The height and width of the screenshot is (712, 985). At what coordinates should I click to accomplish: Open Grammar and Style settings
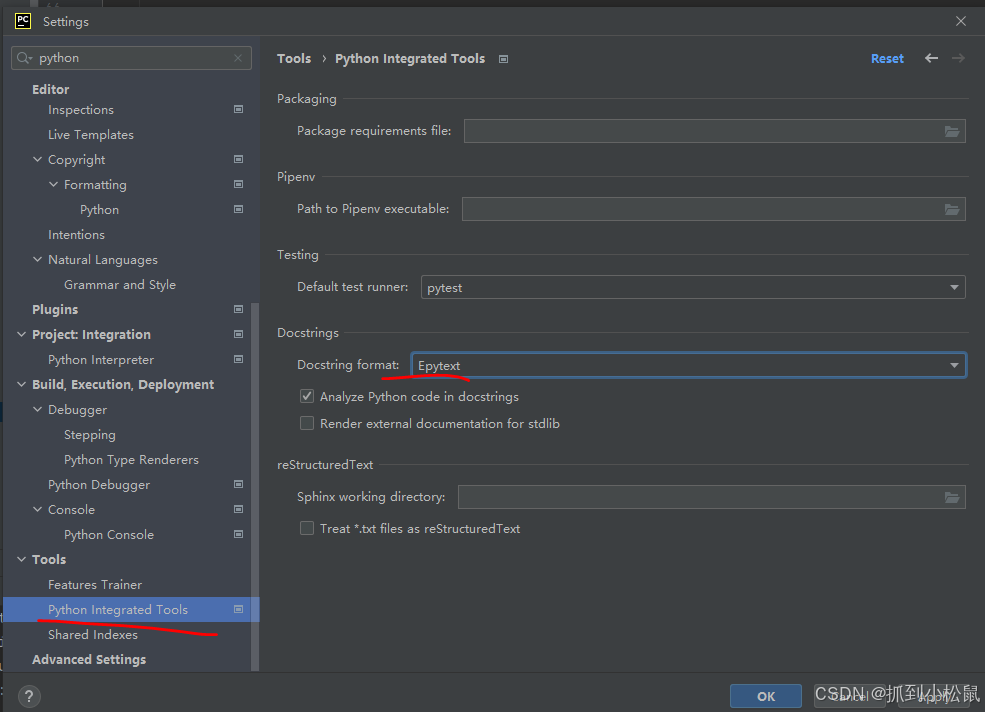click(x=120, y=285)
